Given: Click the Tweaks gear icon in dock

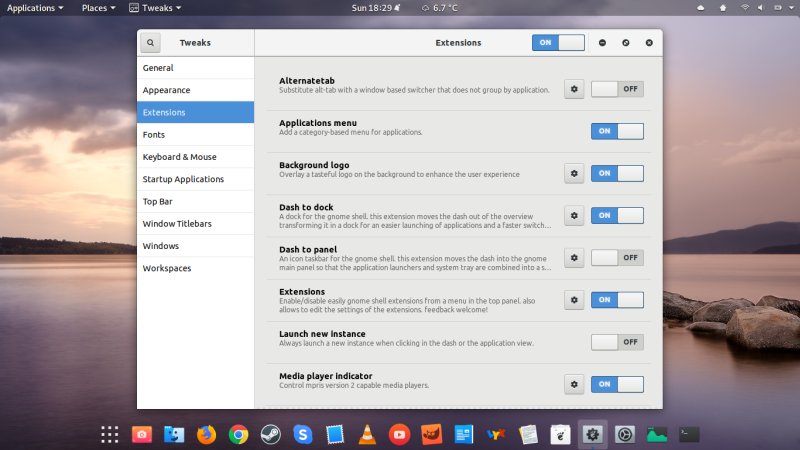Looking at the screenshot, I should (x=592, y=435).
